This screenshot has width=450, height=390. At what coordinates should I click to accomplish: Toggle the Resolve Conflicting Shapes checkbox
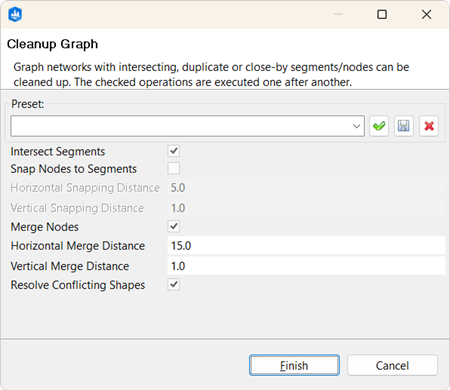pos(174,285)
